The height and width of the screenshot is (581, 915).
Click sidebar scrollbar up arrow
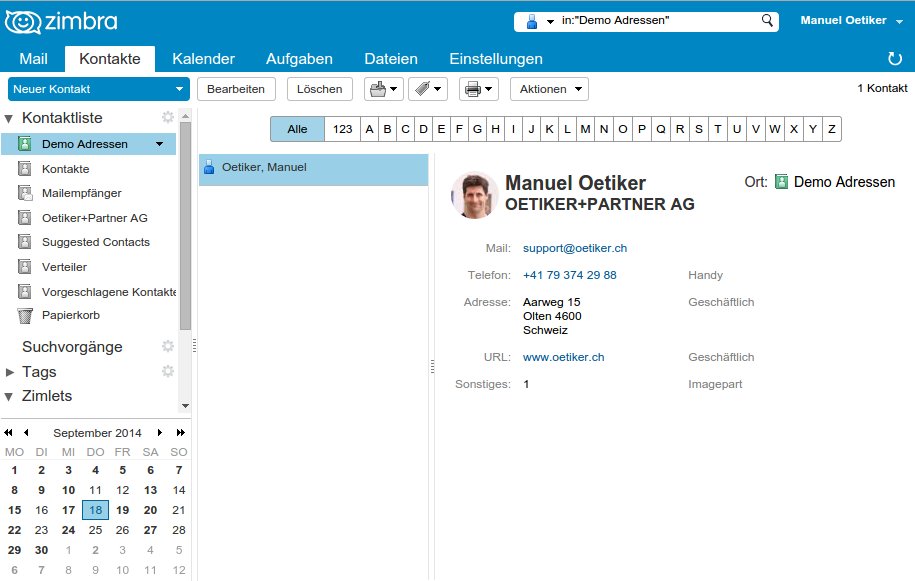[185, 116]
